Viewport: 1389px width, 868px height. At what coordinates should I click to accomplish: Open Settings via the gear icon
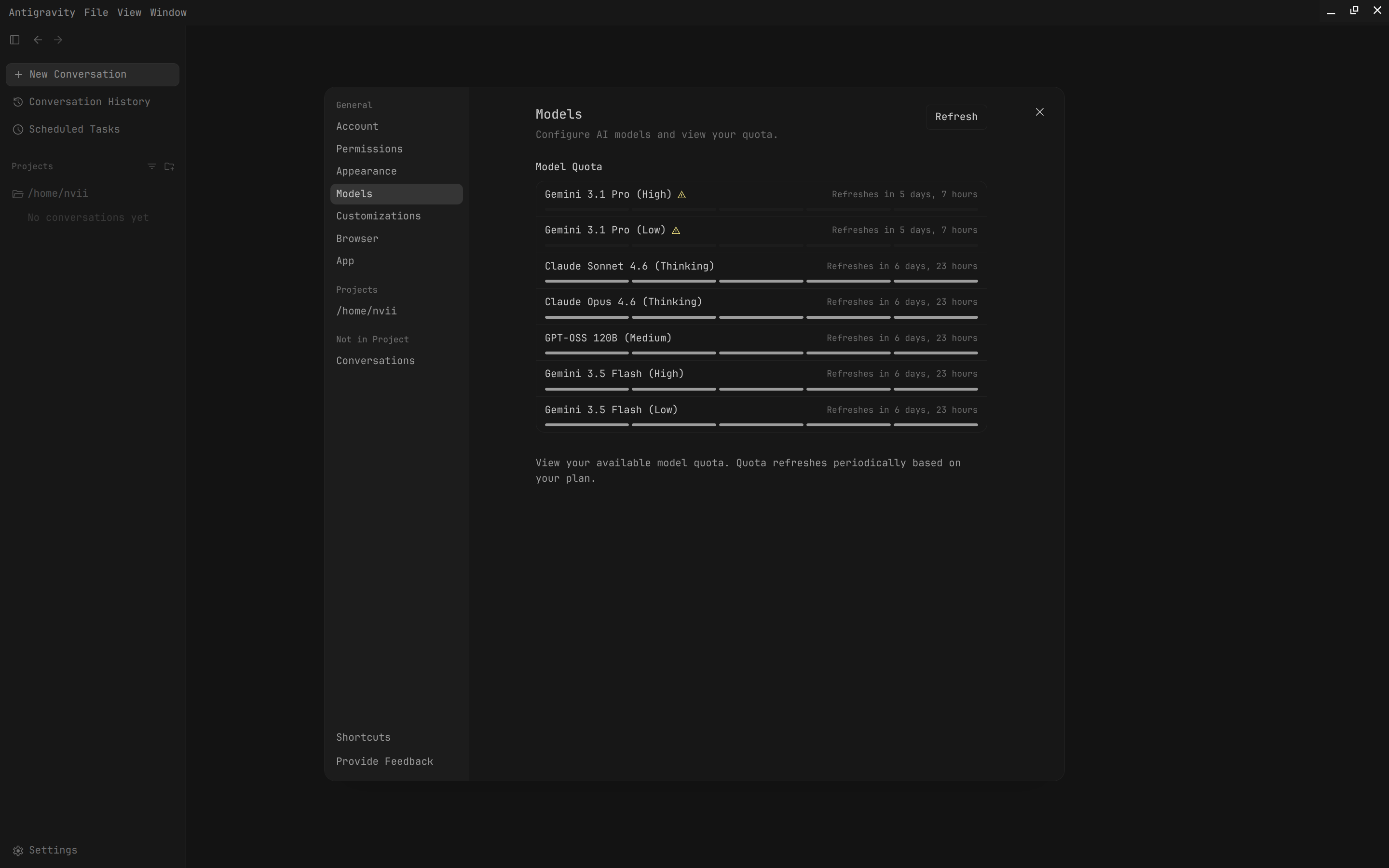[18, 850]
